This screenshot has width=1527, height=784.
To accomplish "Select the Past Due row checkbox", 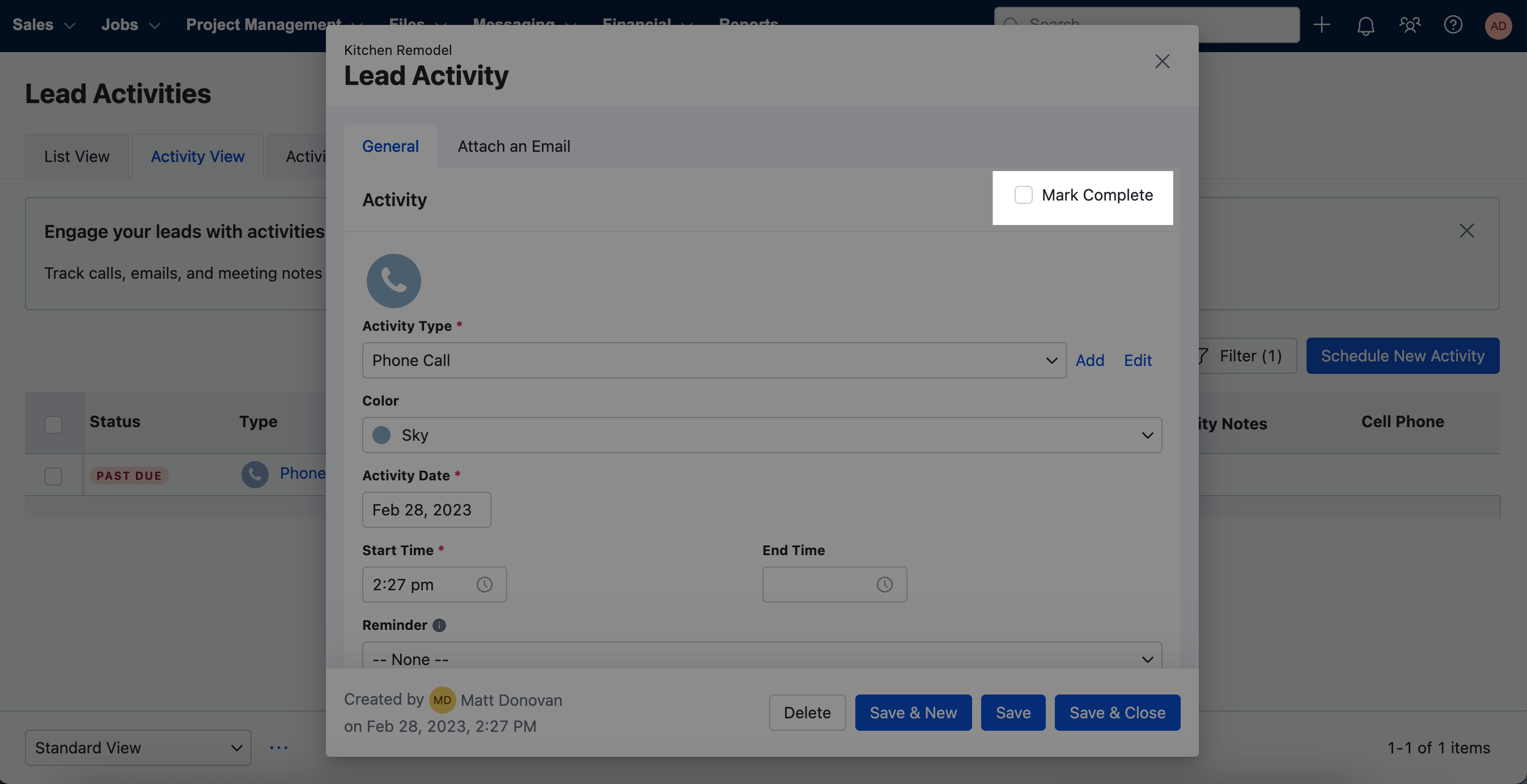I will (x=53, y=476).
